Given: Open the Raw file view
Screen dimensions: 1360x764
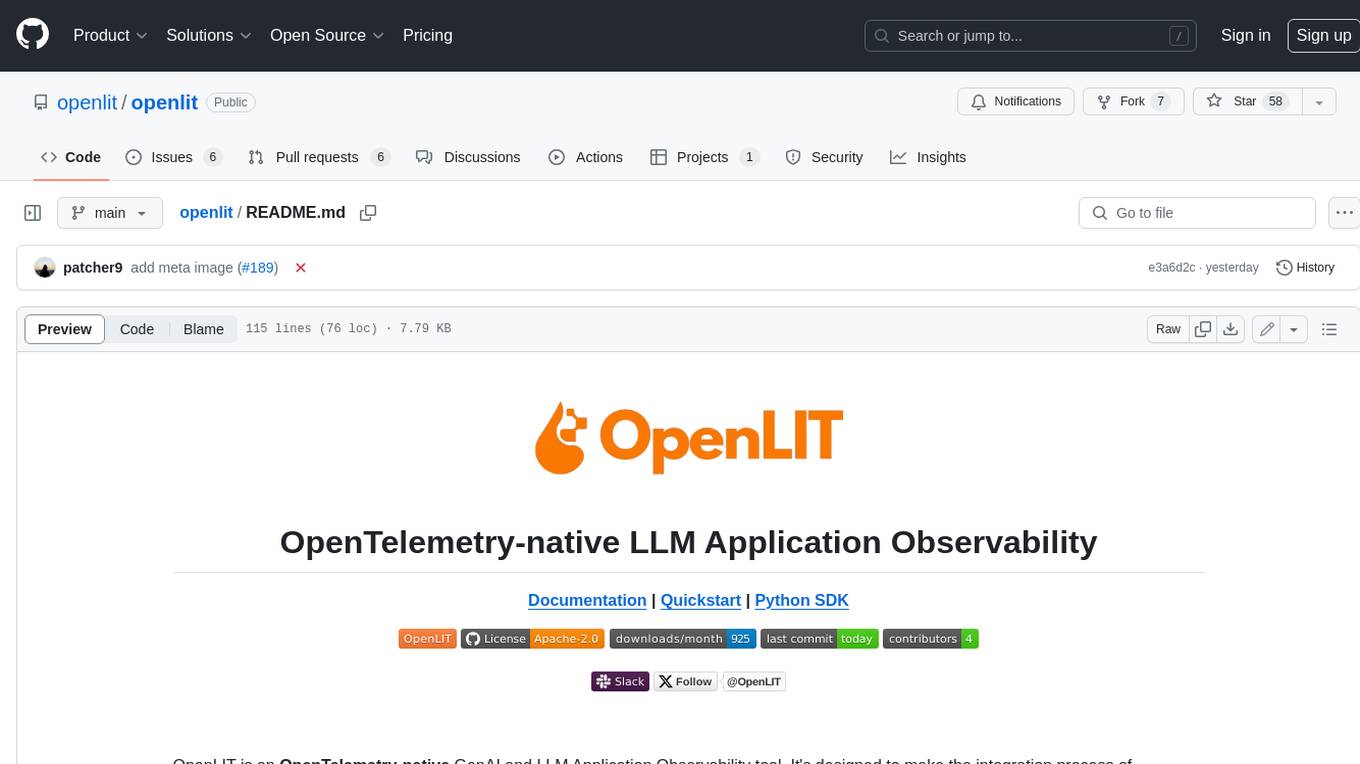Looking at the screenshot, I should click(1168, 329).
